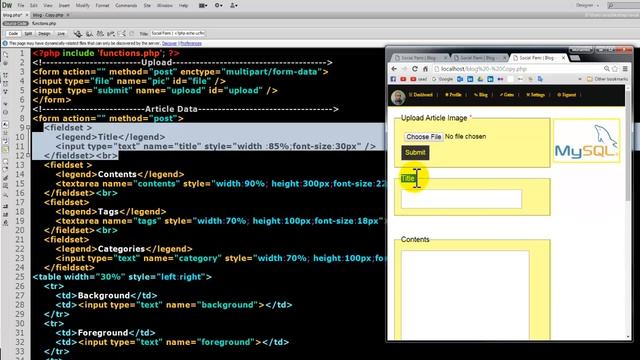This screenshot has height=360, width=640.
Task: Collapse the code block at line 9
Action: [x=28, y=128]
